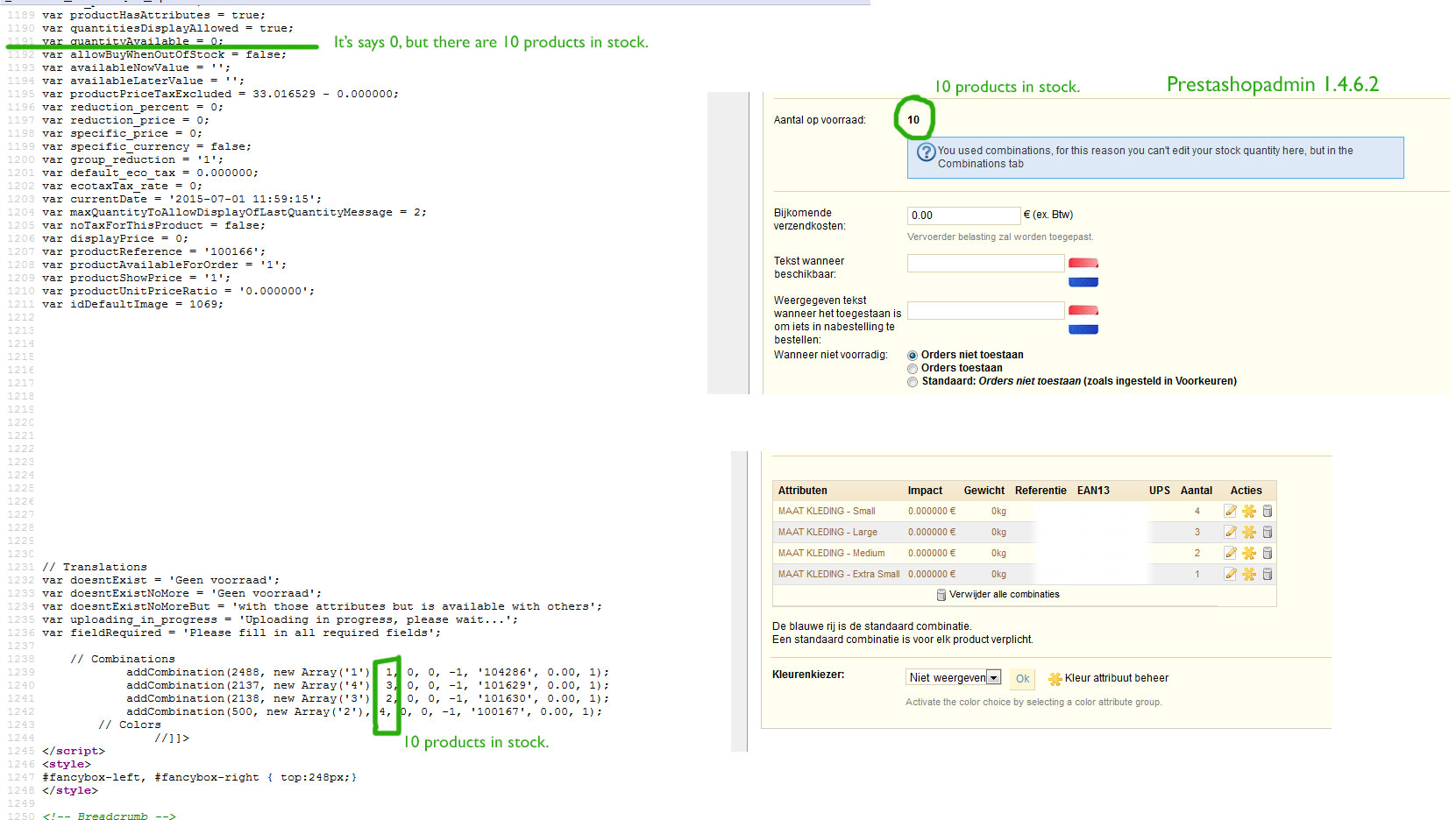Viewport: 1456px width, 820px height.
Task: Click the Aantal value 2 in Medium row
Action: point(1197,553)
